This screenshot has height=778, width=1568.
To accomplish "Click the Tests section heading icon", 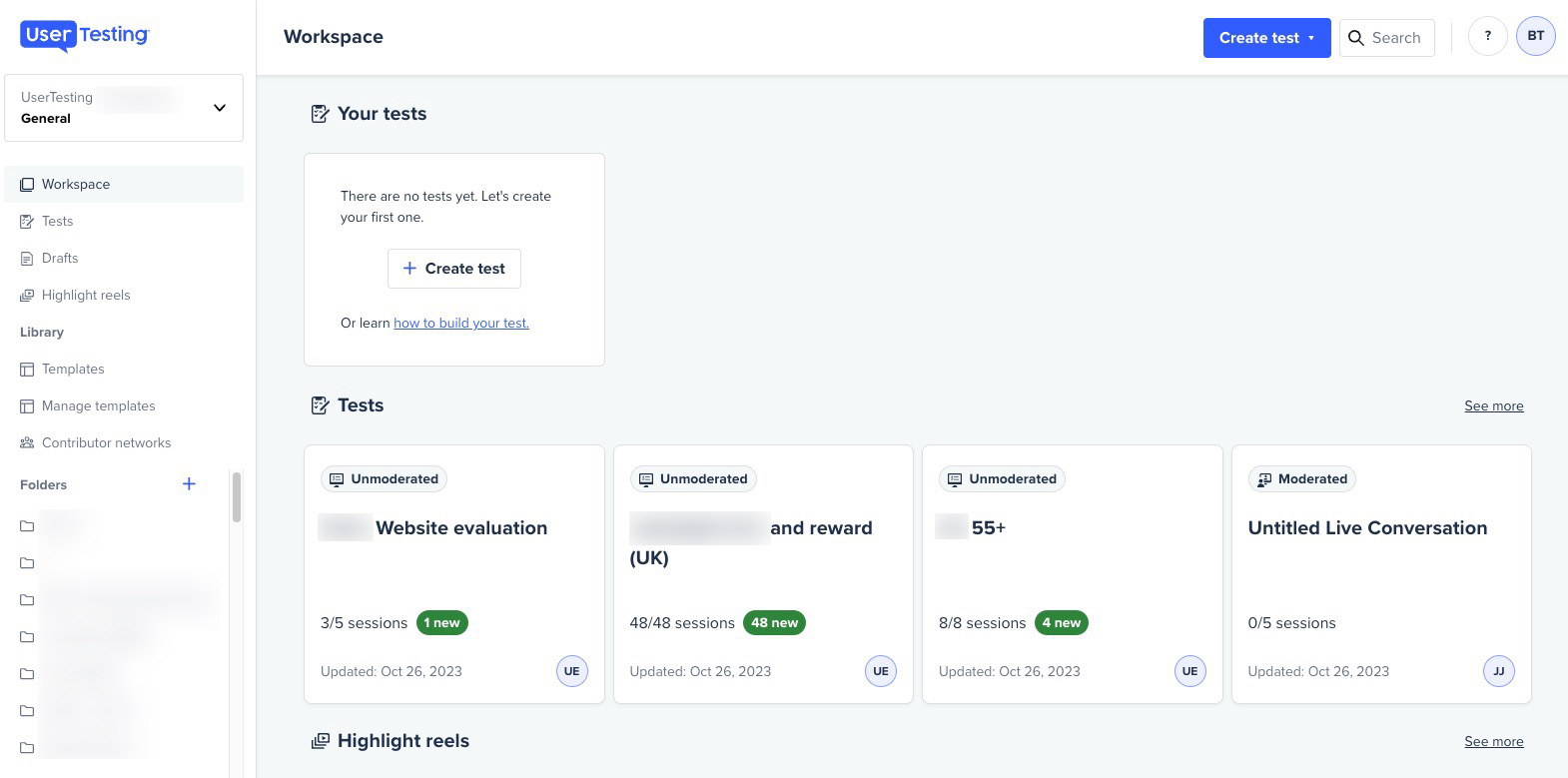I will 320,405.
